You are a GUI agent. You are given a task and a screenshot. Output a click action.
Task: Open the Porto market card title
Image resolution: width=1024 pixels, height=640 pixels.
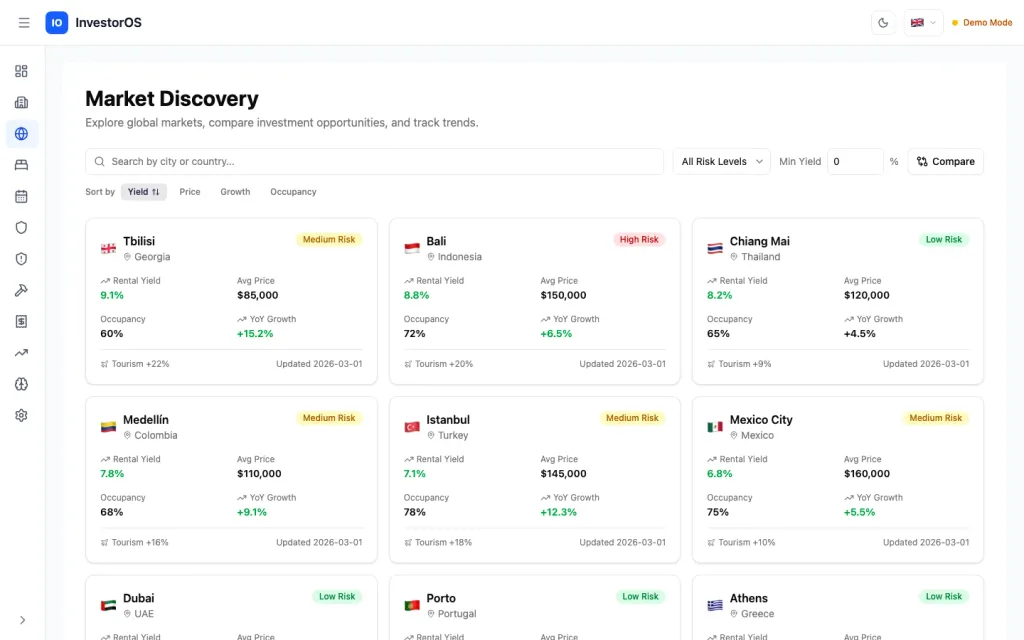pyautogui.click(x=441, y=598)
